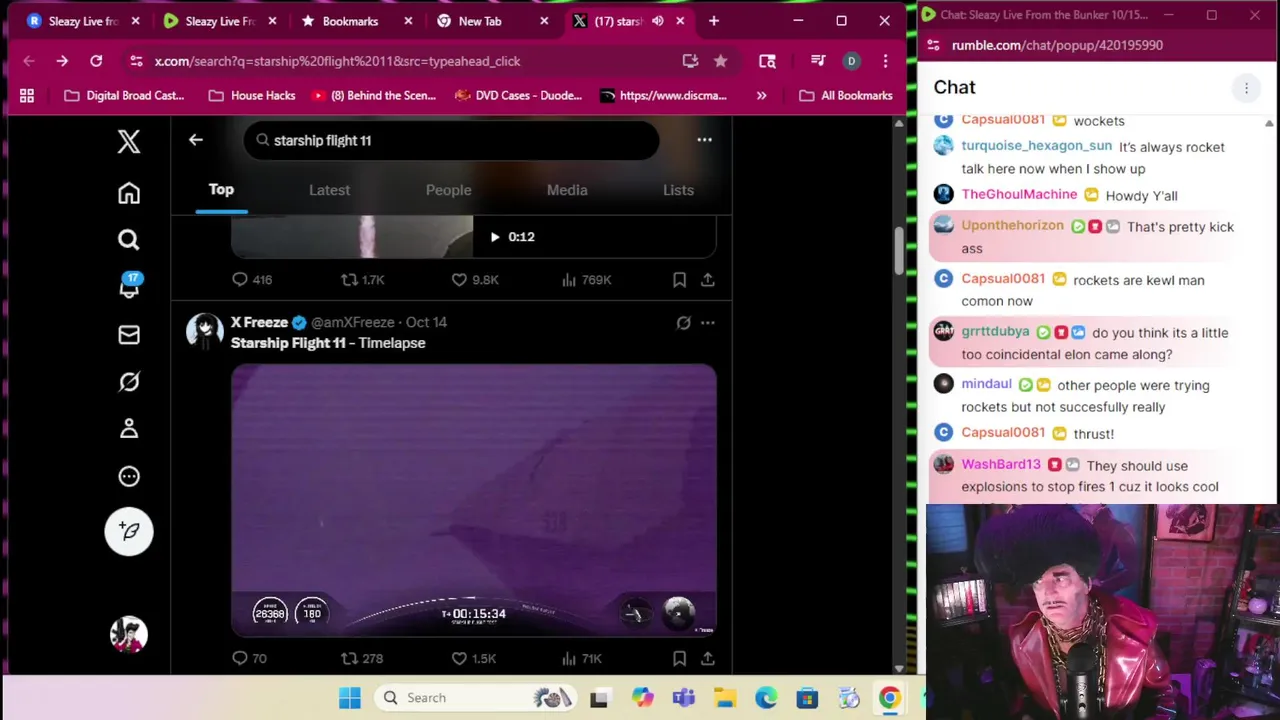This screenshot has height=720, width=1280.
Task: Select the Top results tab
Action: (221, 189)
